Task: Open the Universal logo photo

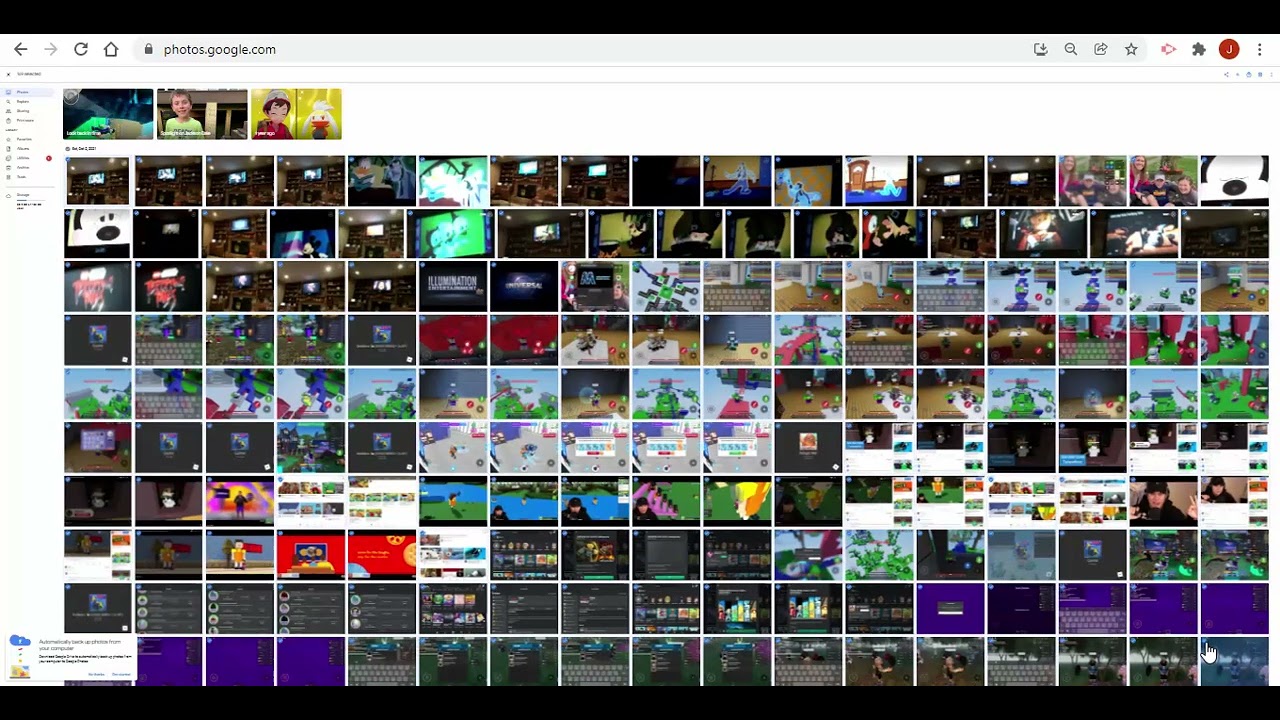Action: click(524, 286)
